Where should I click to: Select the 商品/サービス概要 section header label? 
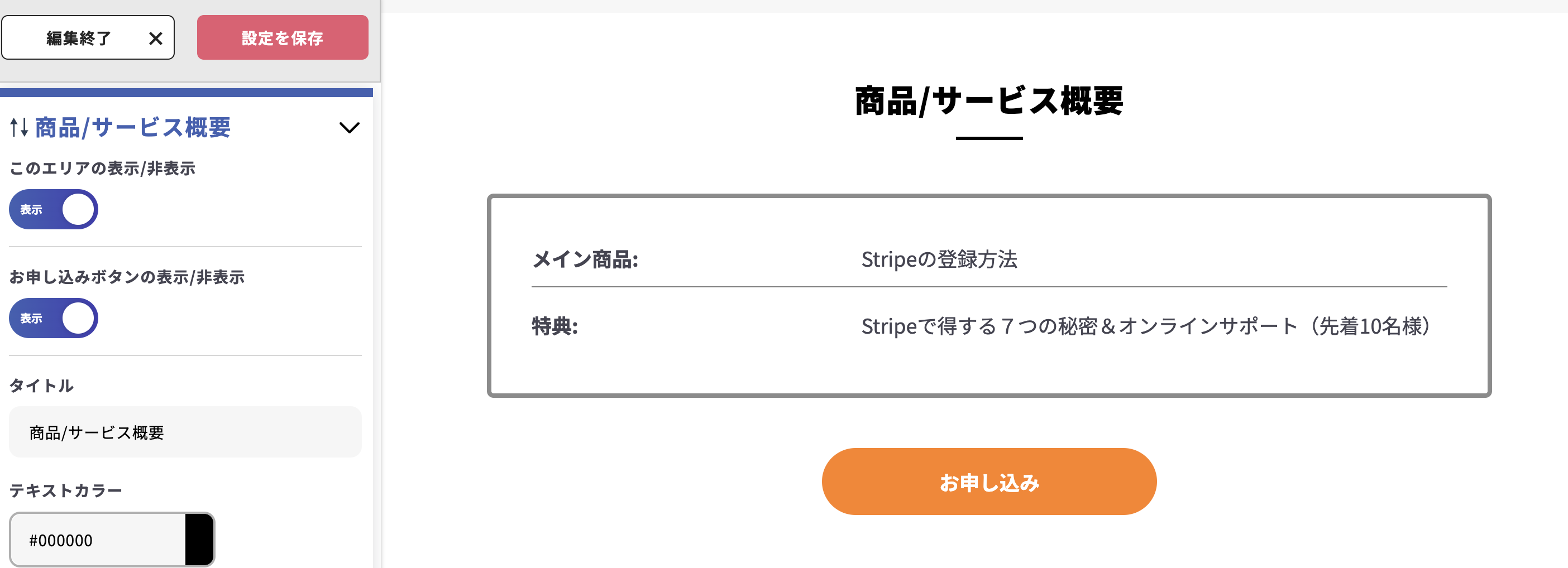coord(133,128)
